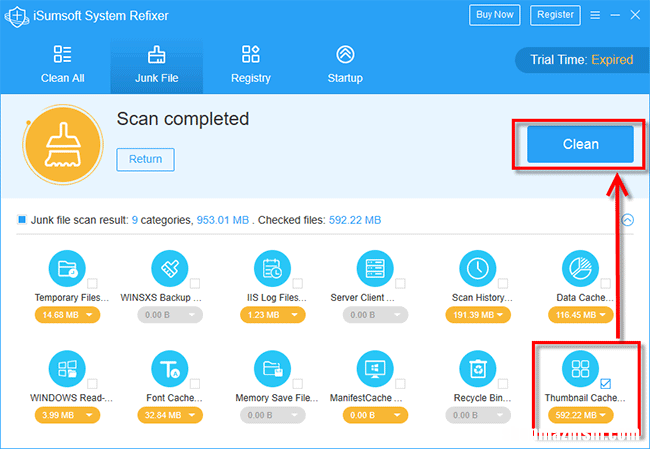Click the Recycle Bin icon

pyautogui.click(x=478, y=369)
